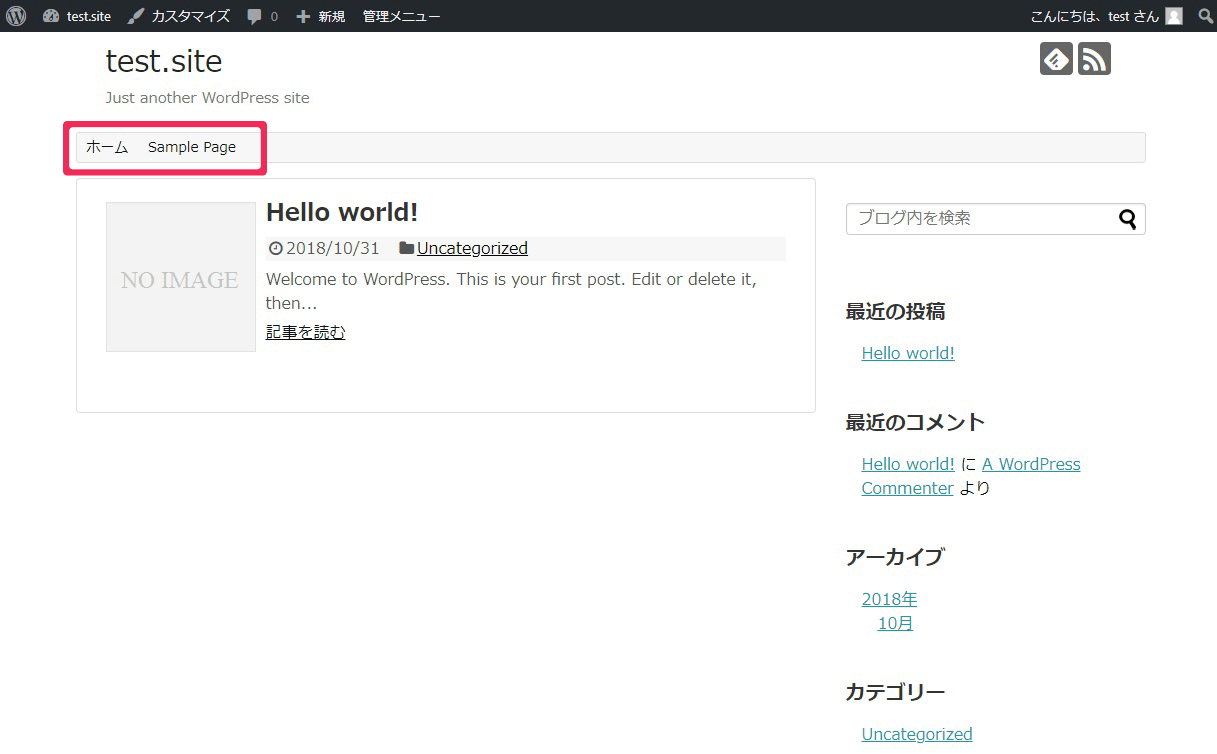Click the admin bar search magnifier
The width and height of the screenshot is (1217, 754).
coord(1205,16)
